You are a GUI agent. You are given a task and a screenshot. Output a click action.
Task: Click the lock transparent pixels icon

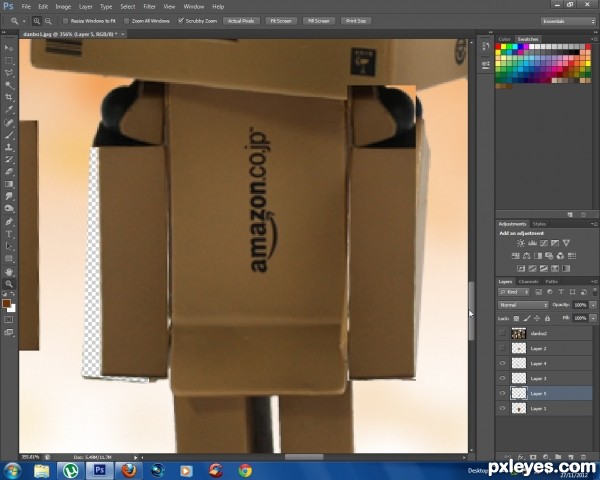point(516,318)
